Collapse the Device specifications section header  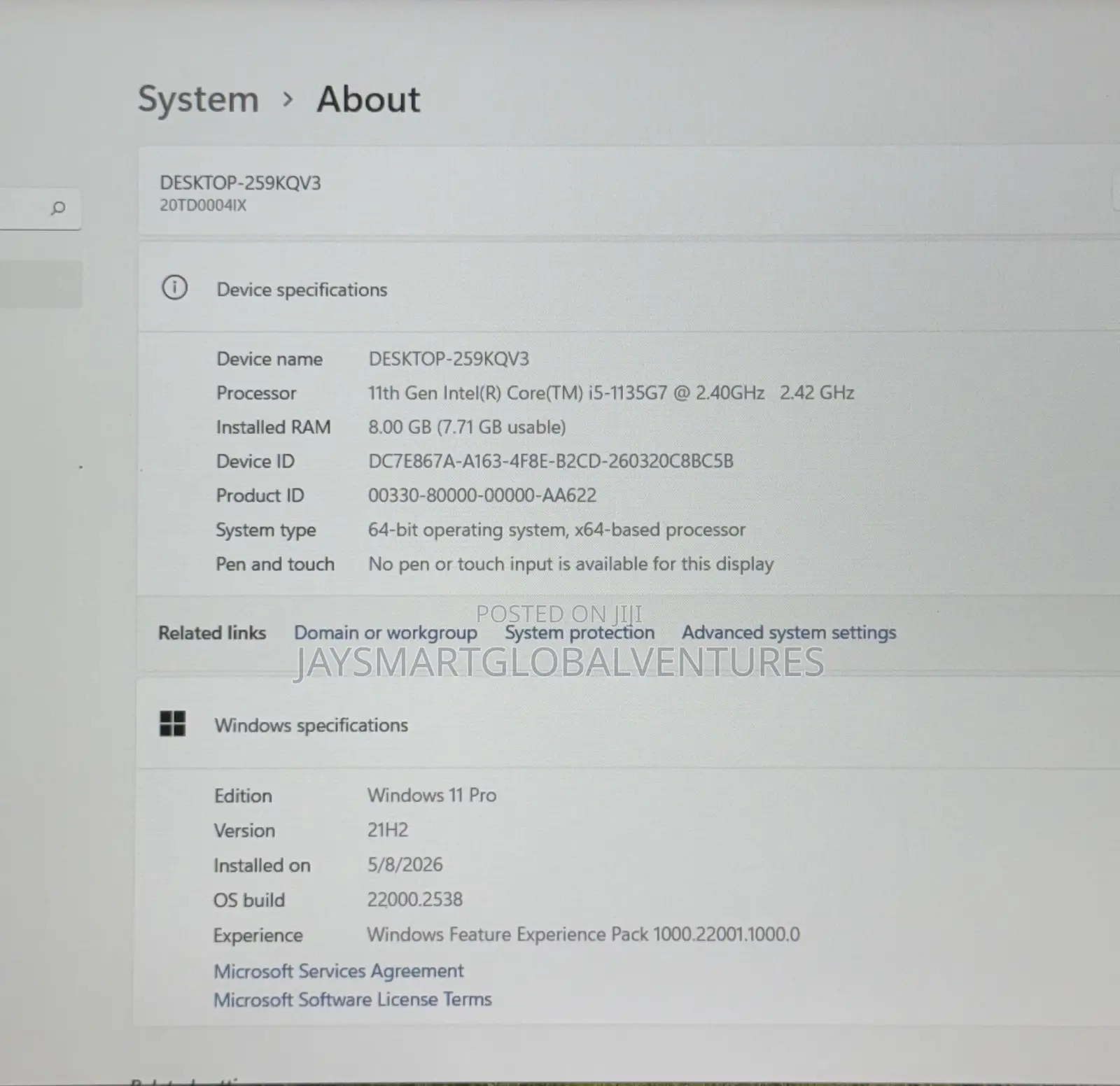[629, 288]
